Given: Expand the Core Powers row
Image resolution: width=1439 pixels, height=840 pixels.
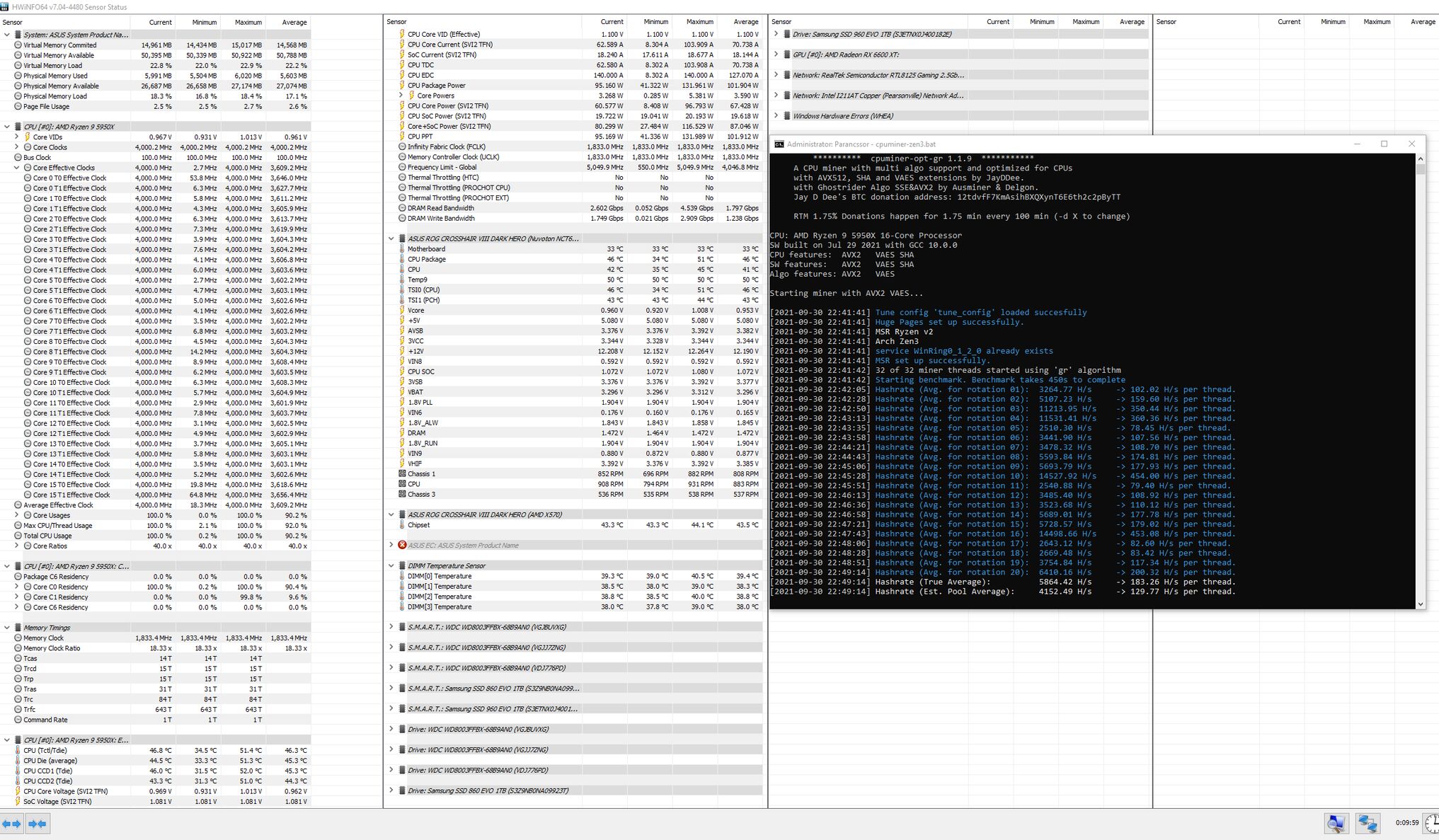Looking at the screenshot, I should [401, 96].
